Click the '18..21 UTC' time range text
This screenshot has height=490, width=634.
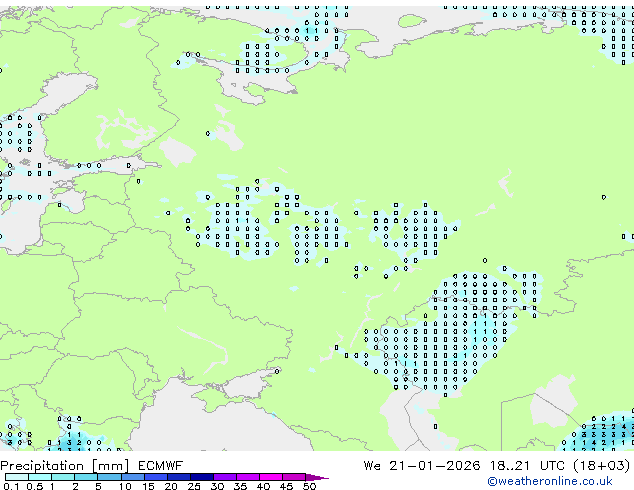[x=528, y=466]
